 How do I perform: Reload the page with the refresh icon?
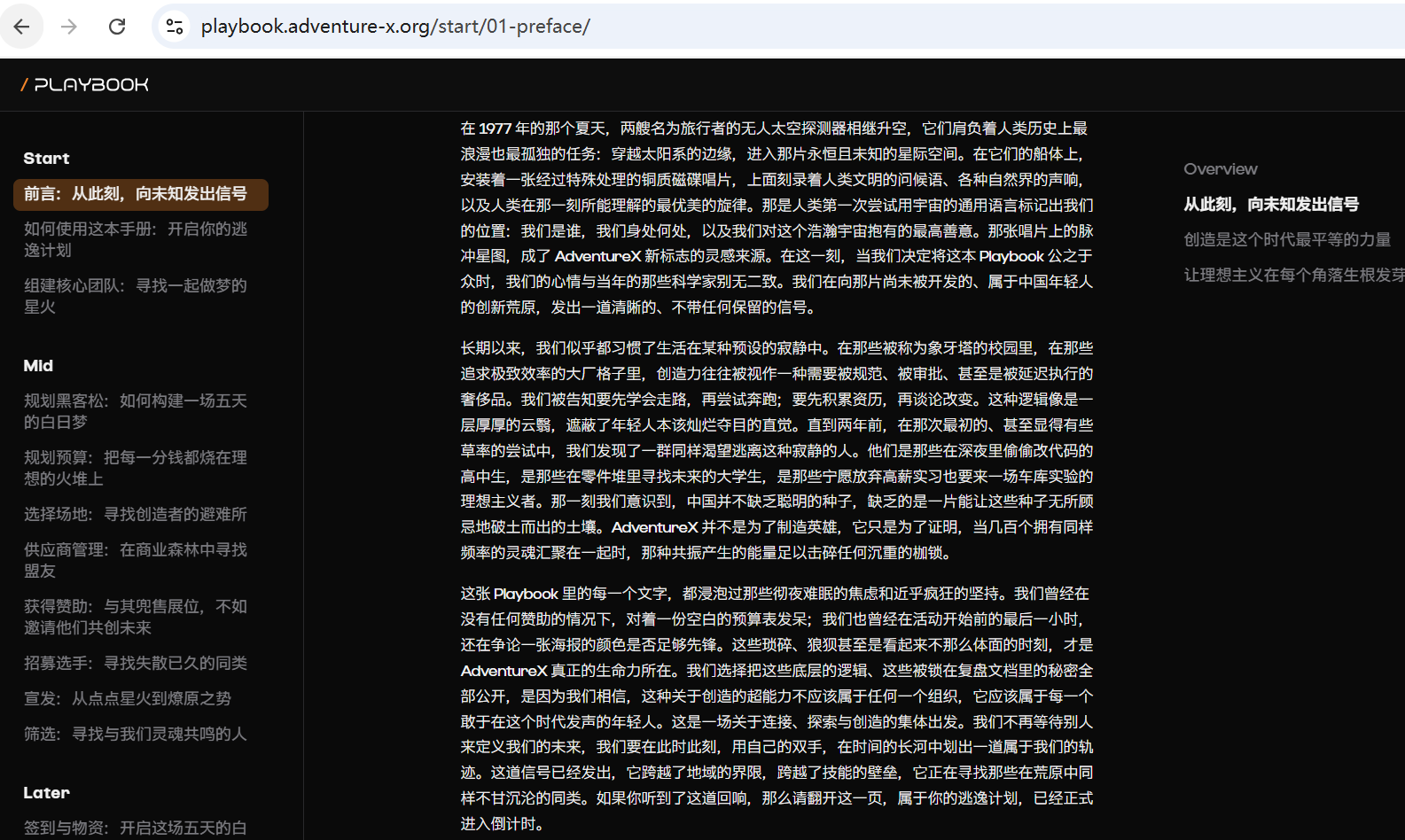click(x=117, y=27)
